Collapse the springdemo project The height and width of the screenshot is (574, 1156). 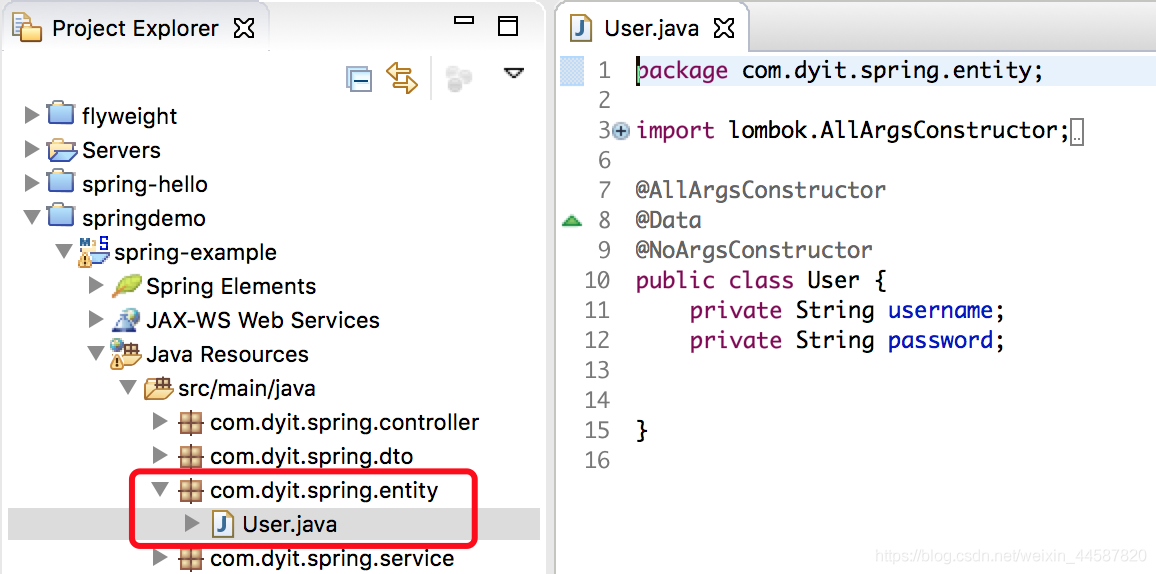(32, 217)
